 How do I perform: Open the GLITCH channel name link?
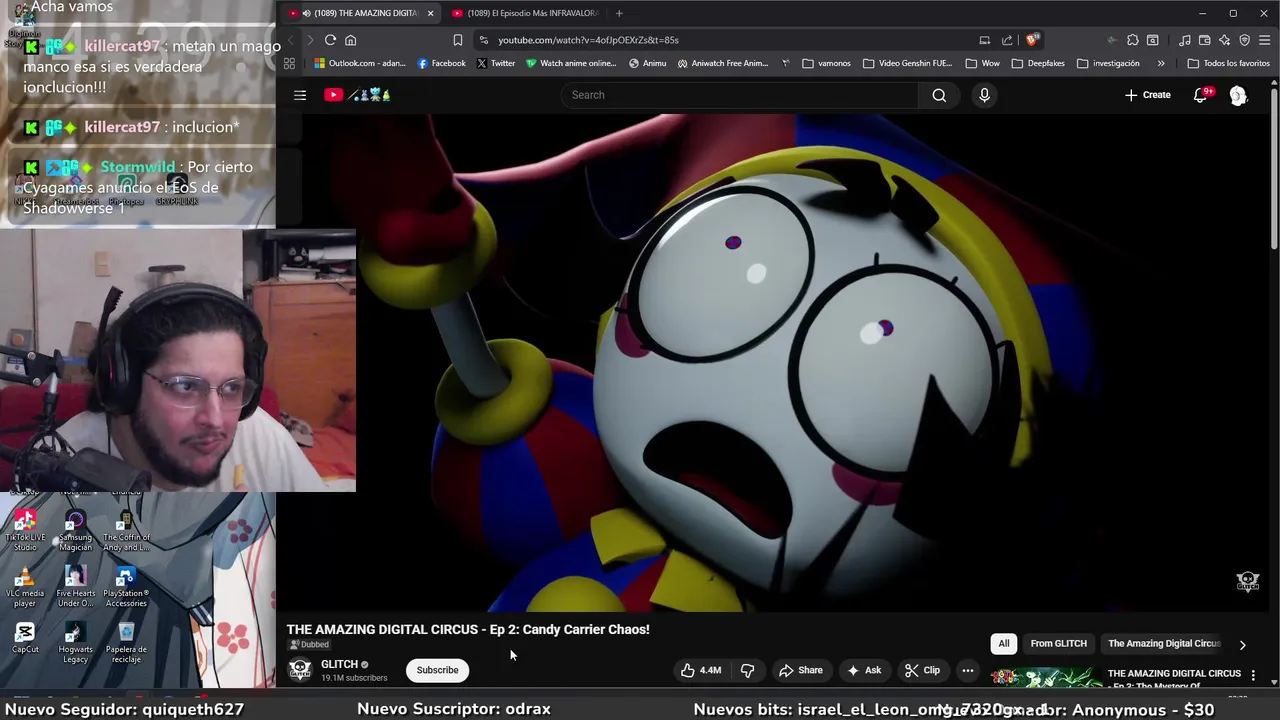tap(339, 664)
